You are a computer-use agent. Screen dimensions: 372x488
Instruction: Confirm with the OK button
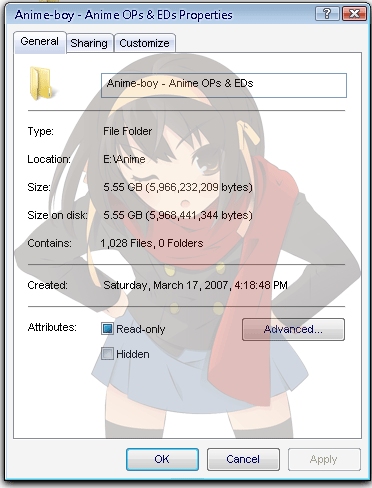pyautogui.click(x=162, y=459)
